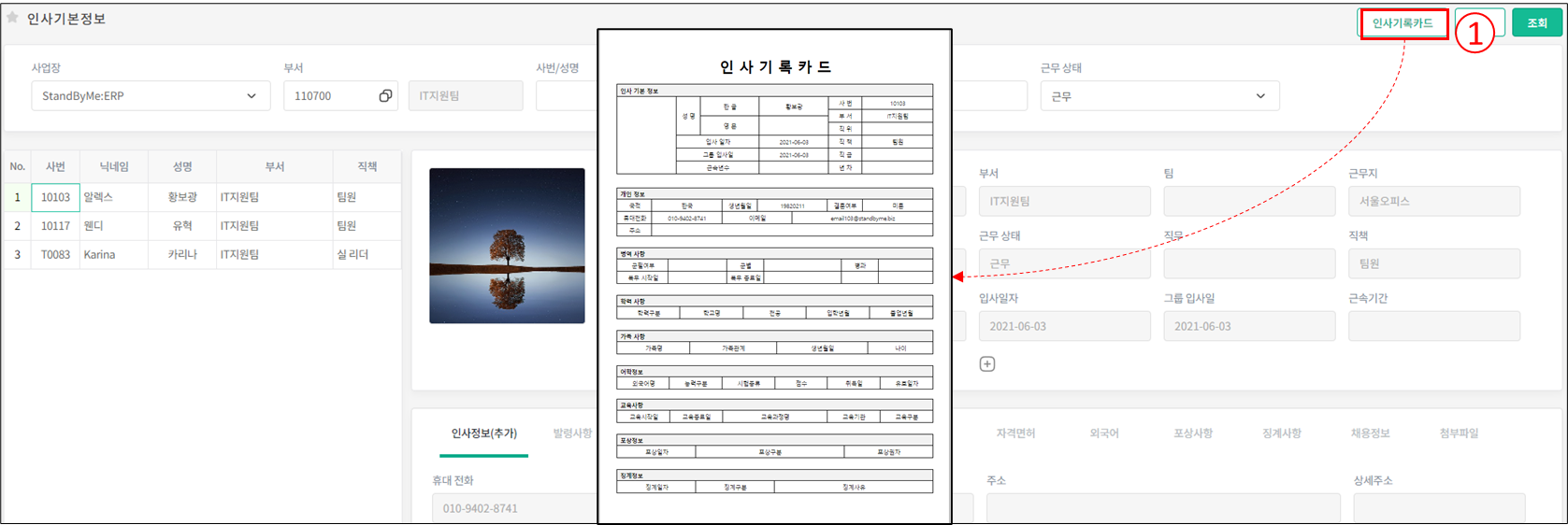Switch to the 인사정보(추가) tab
Viewport: 1568px width, 525px height.
pos(483,433)
